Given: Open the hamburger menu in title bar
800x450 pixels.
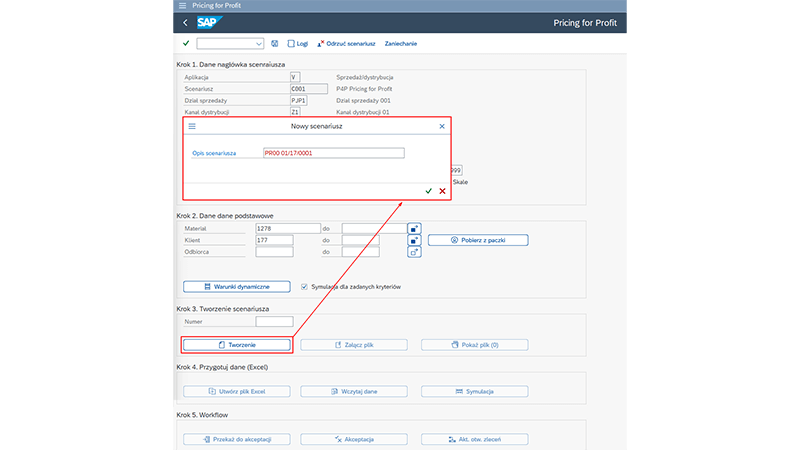Looking at the screenshot, I should pos(182,6).
